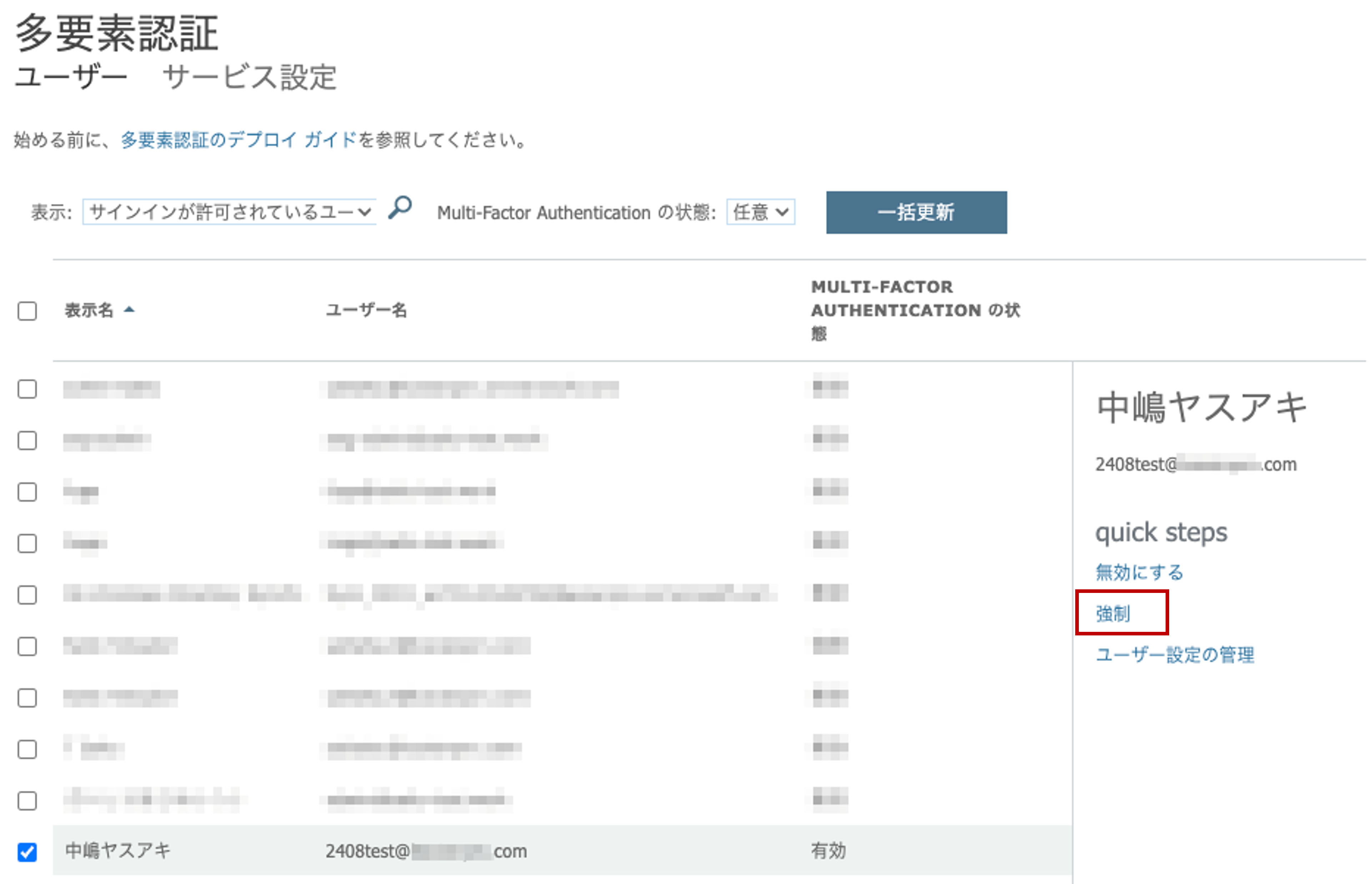
Task: Click the search magnifier icon
Action: pos(400,208)
